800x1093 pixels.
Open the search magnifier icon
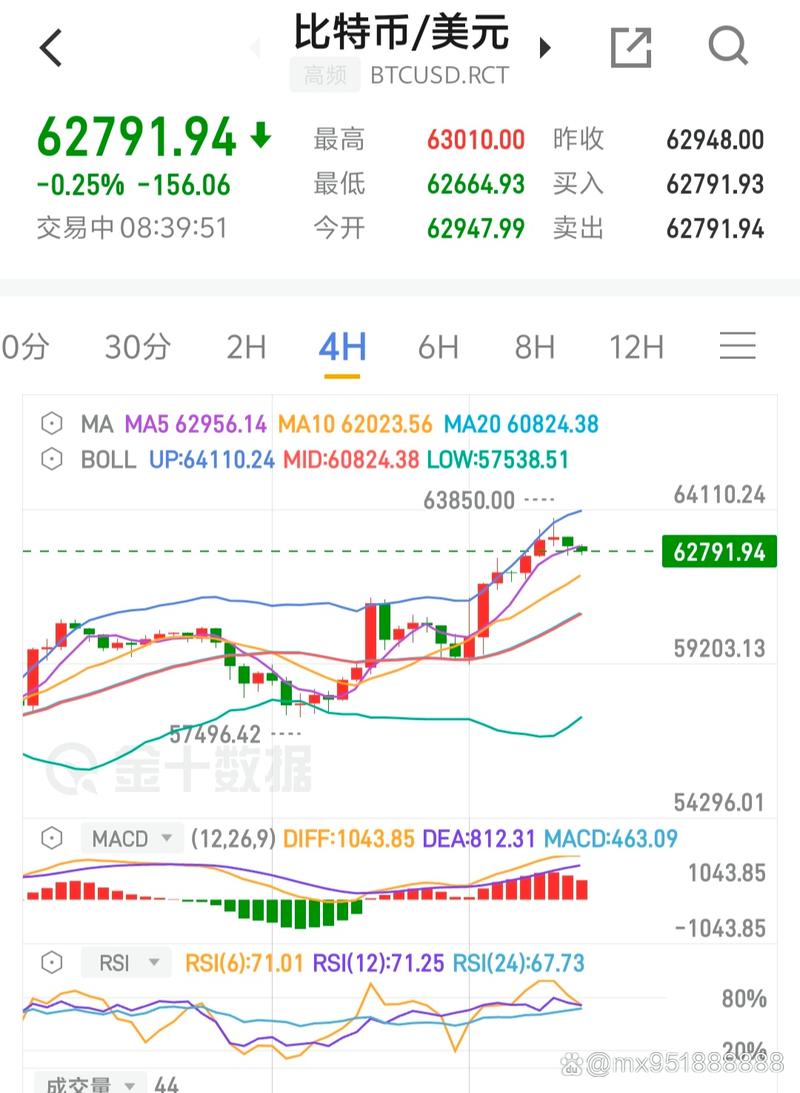(x=728, y=46)
